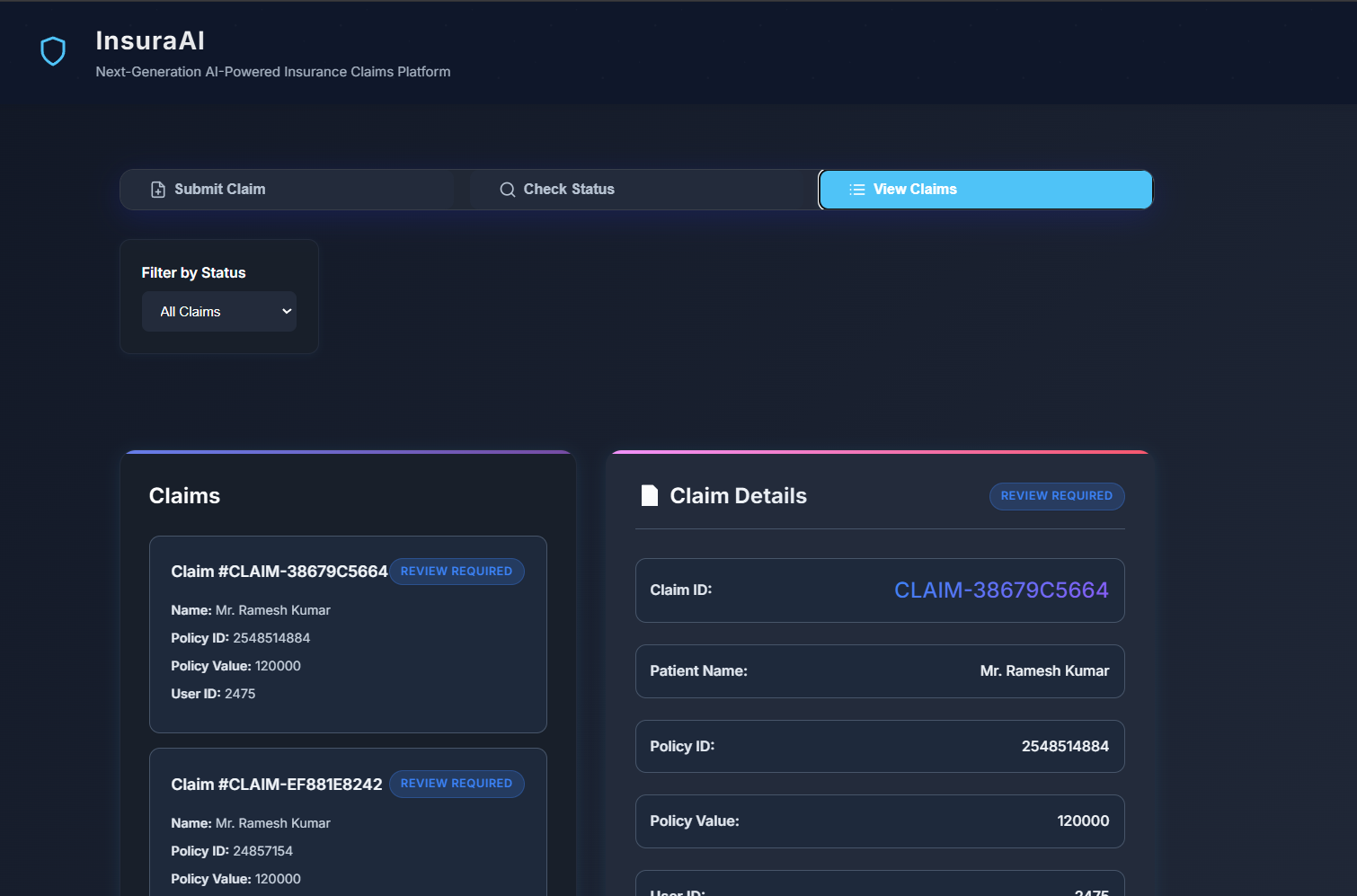
Task: Click the Next-Generation AI-Powered tagline text
Action: click(x=273, y=72)
